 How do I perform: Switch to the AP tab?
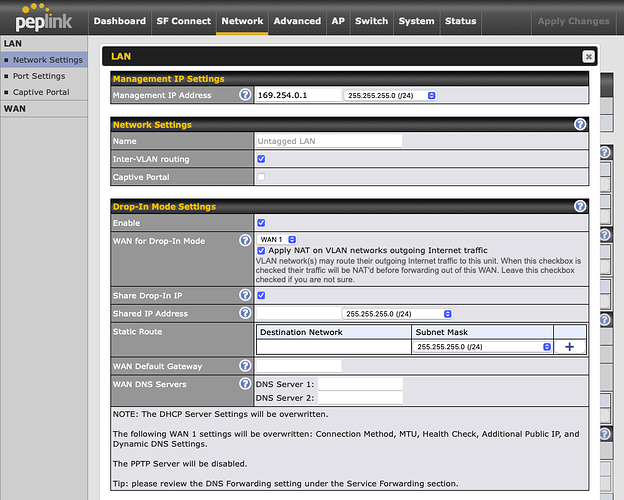click(338, 21)
